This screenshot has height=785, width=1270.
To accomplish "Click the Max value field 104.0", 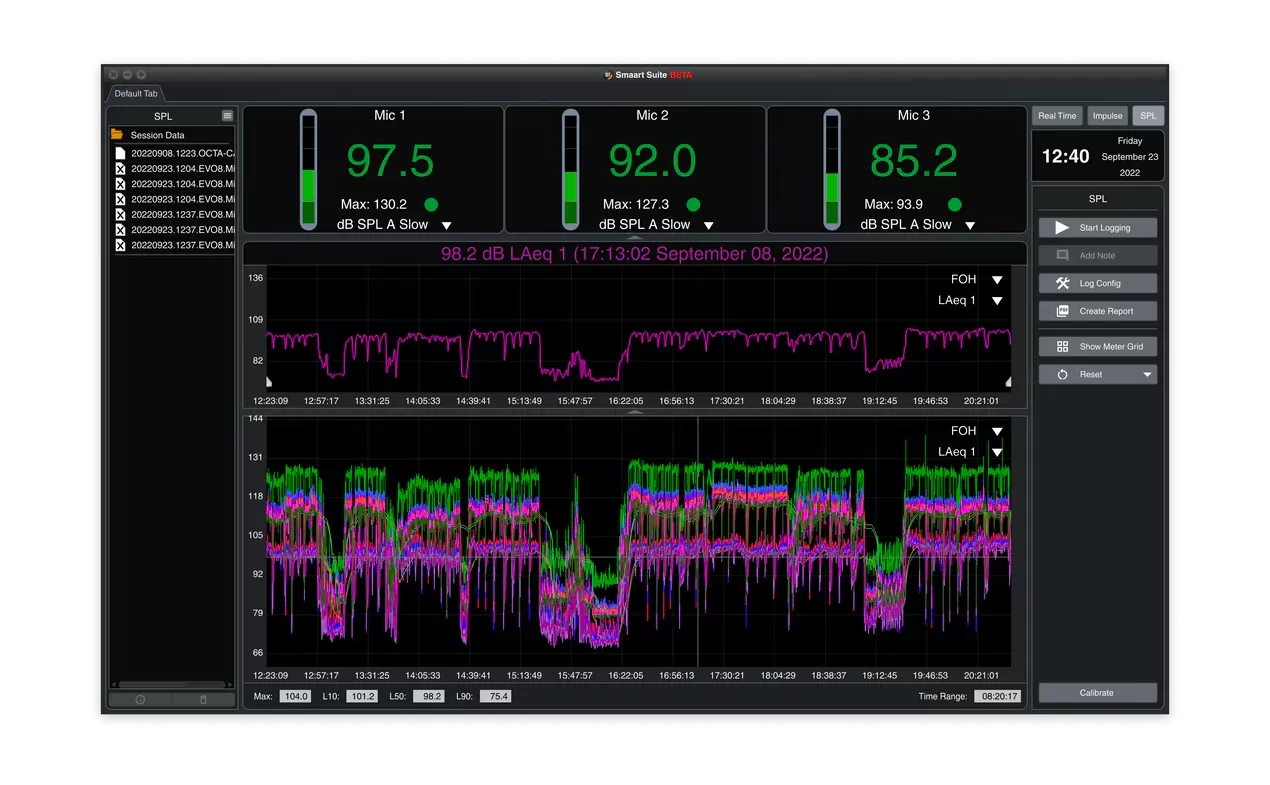I will pyautogui.click(x=295, y=696).
